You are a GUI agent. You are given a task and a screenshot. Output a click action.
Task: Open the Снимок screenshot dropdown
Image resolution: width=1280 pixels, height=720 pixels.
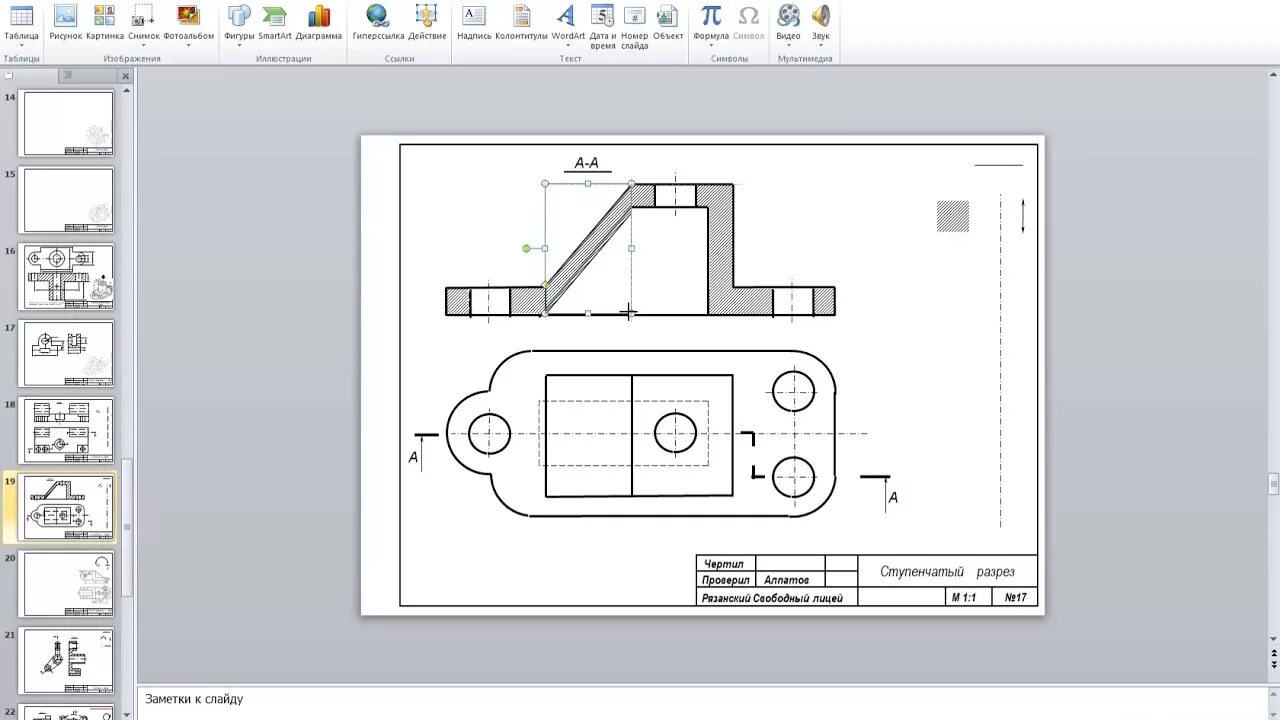[143, 26]
